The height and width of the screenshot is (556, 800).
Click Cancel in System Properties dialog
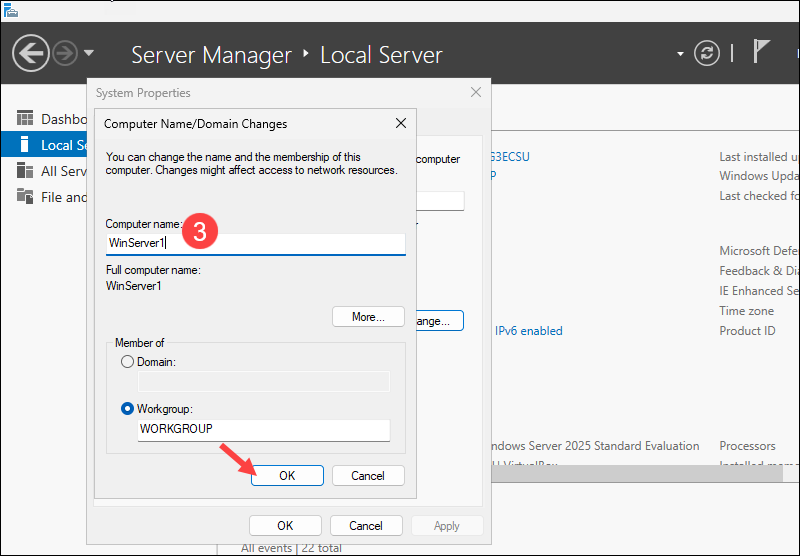[x=366, y=526]
